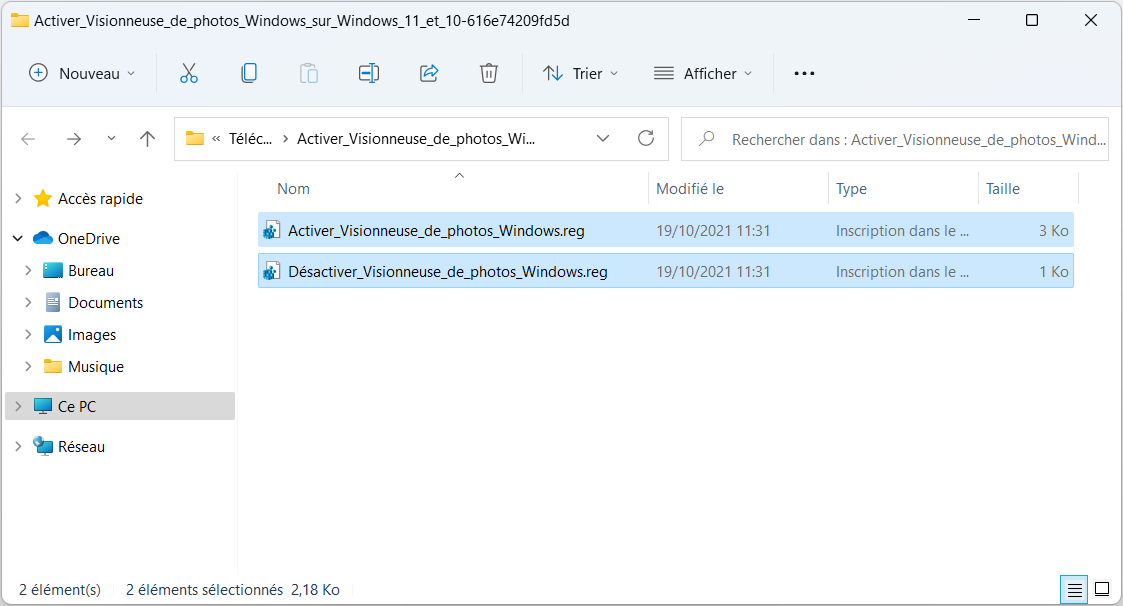Open Bureau folder in sidebar
Viewport: 1123px width, 606px height.
[91, 271]
